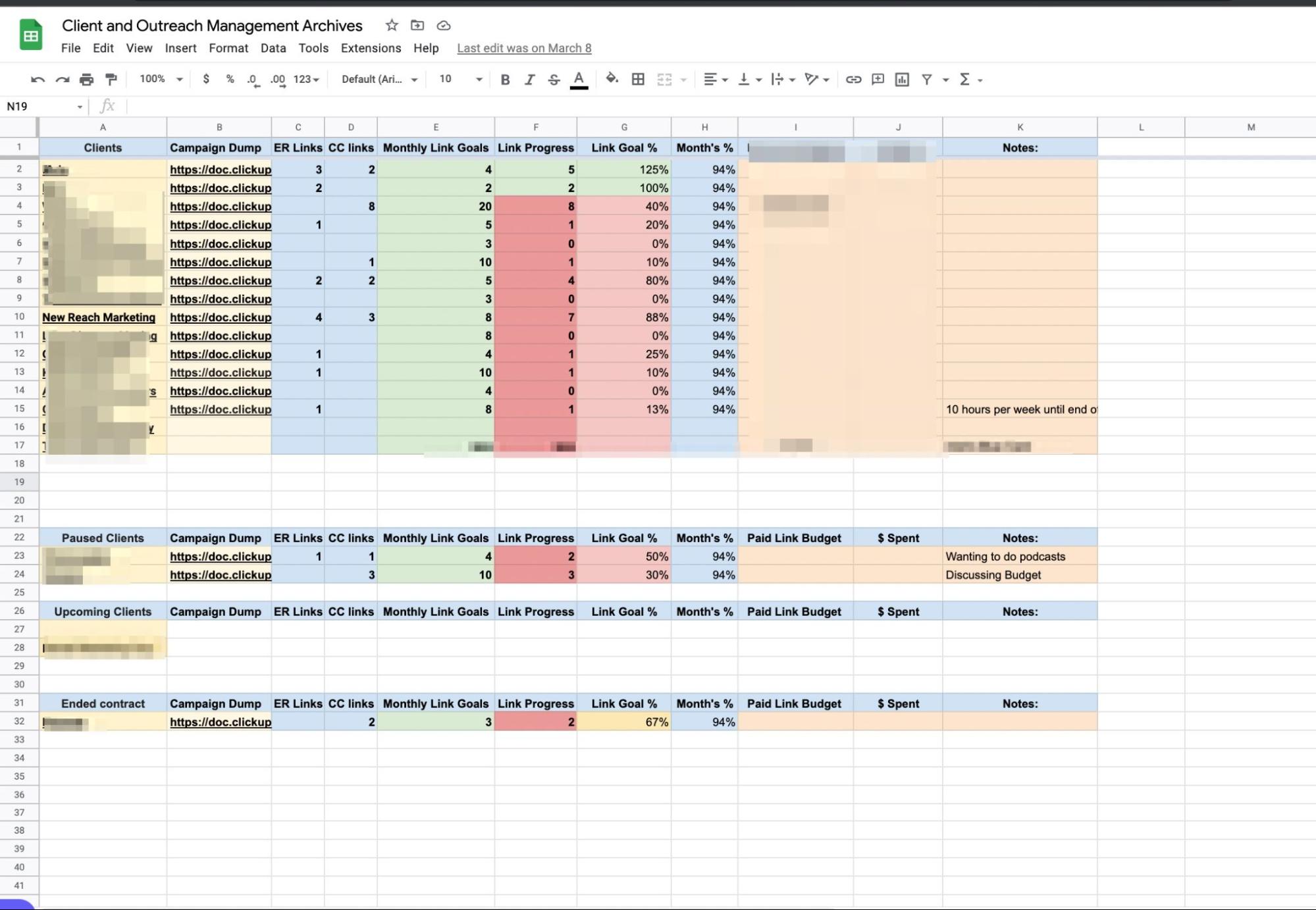Open the New Reach Marketing link
1316x910 pixels.
pos(99,317)
